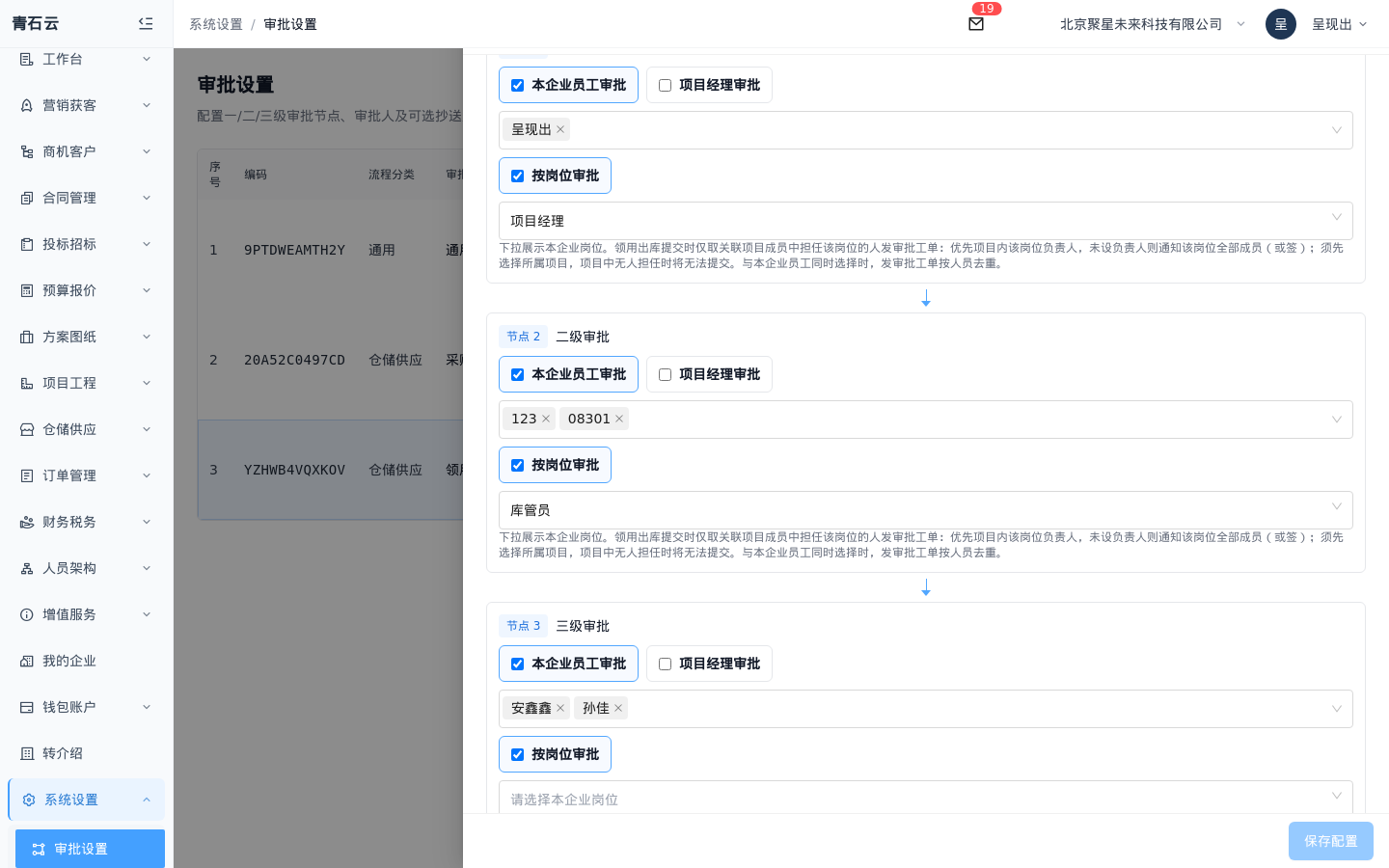1389x868 pixels.
Task: Click the 预算报价 sidebar icon
Action: (27, 290)
